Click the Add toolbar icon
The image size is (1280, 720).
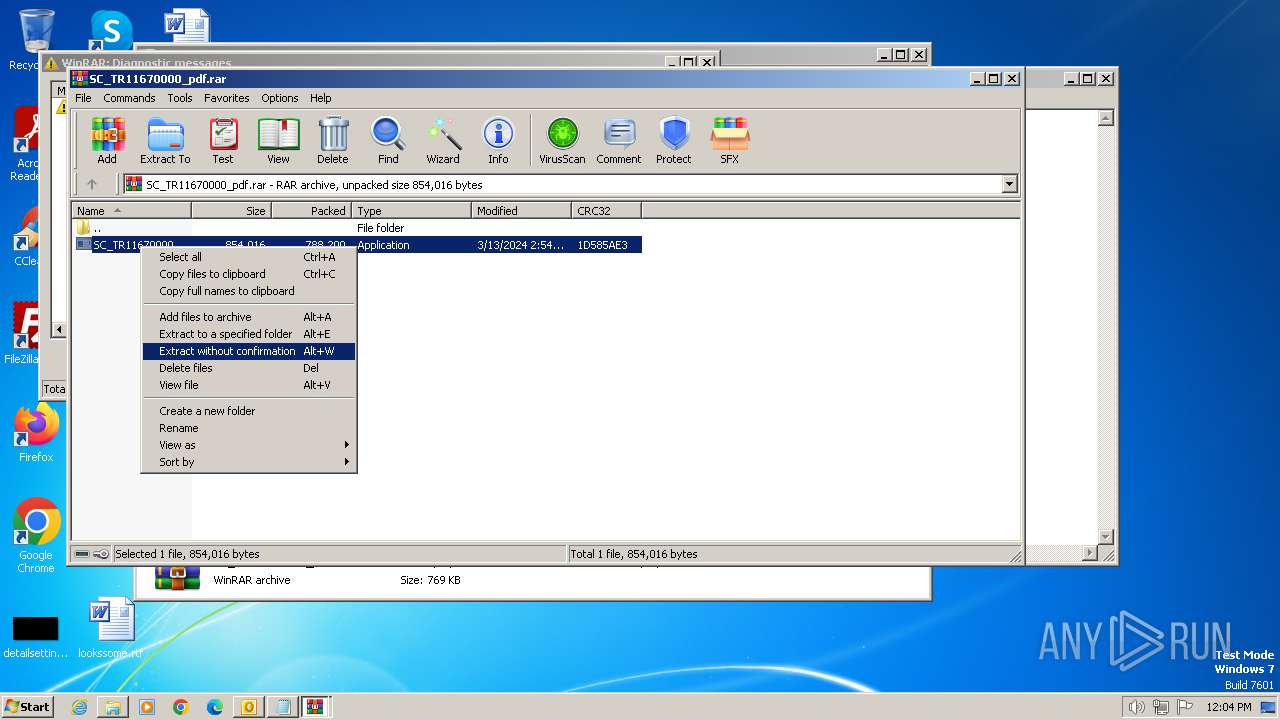107,141
